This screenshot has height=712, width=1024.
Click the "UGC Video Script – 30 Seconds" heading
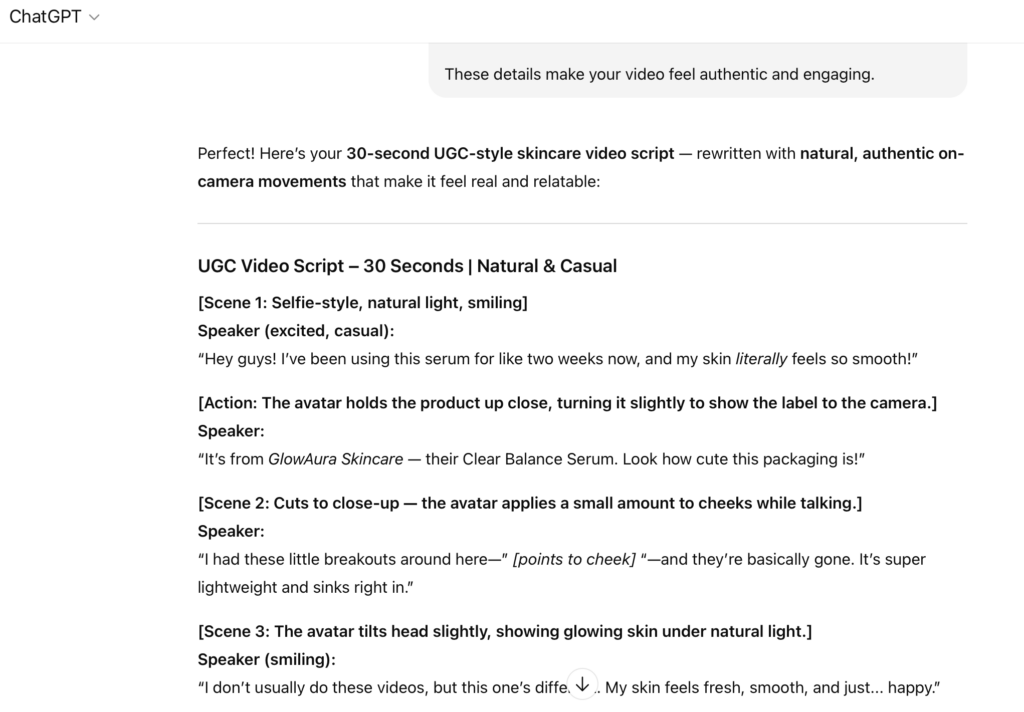point(407,266)
